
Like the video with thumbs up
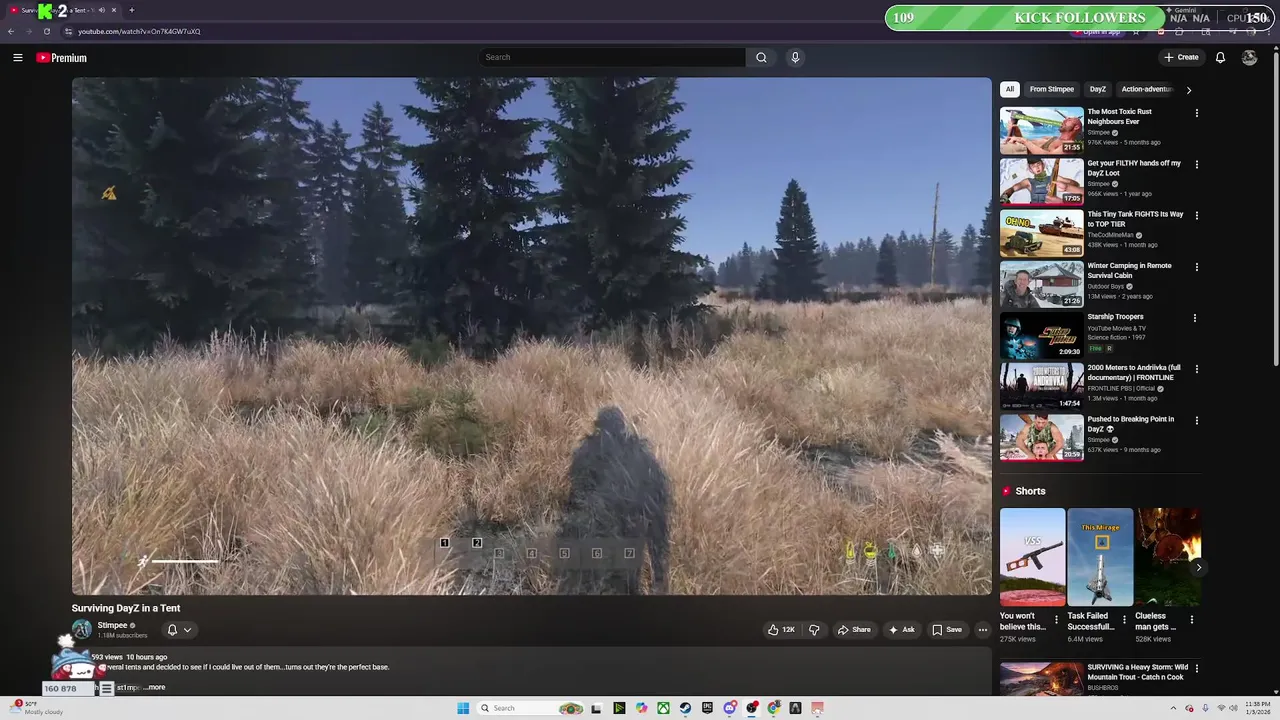pos(781,630)
